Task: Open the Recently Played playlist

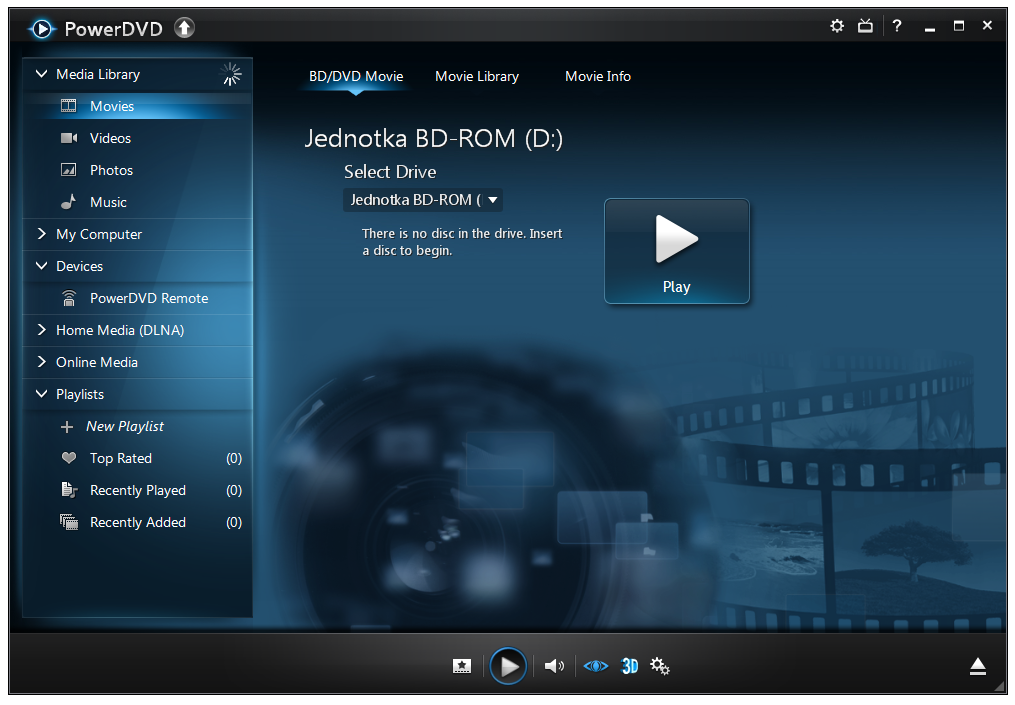Action: pyautogui.click(x=137, y=490)
